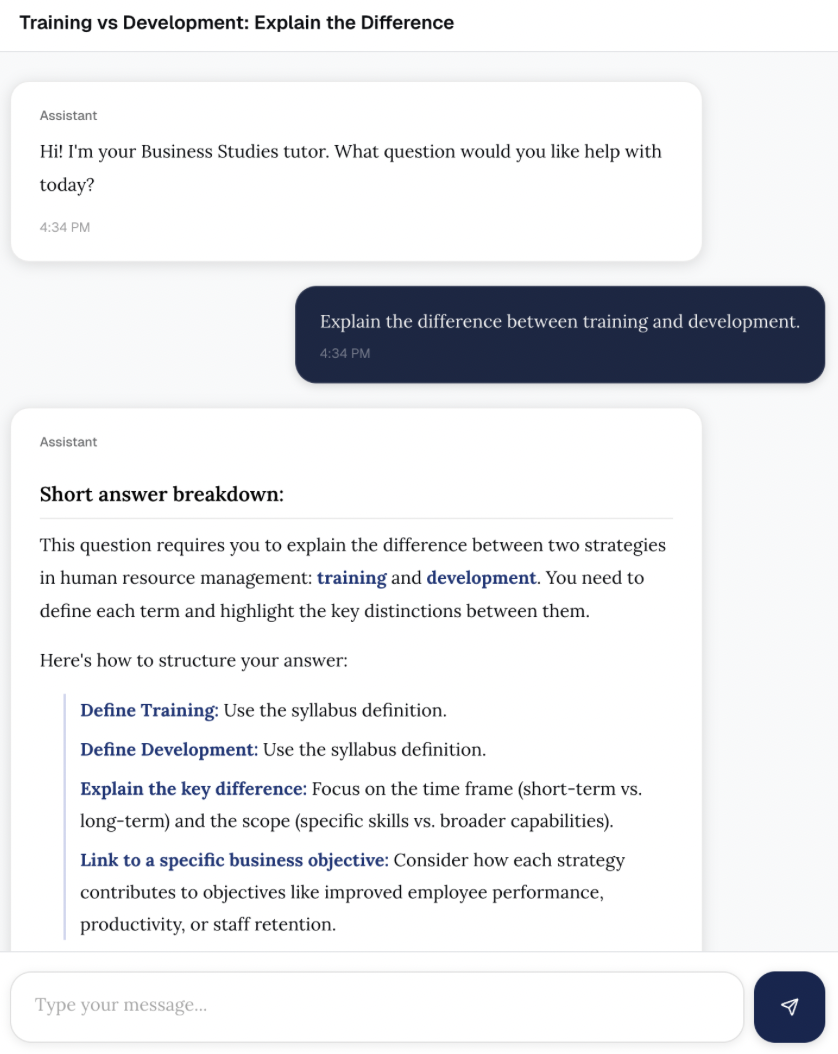The image size is (838, 1054).
Task: Open the 'development' highlighted term link
Action: [481, 578]
